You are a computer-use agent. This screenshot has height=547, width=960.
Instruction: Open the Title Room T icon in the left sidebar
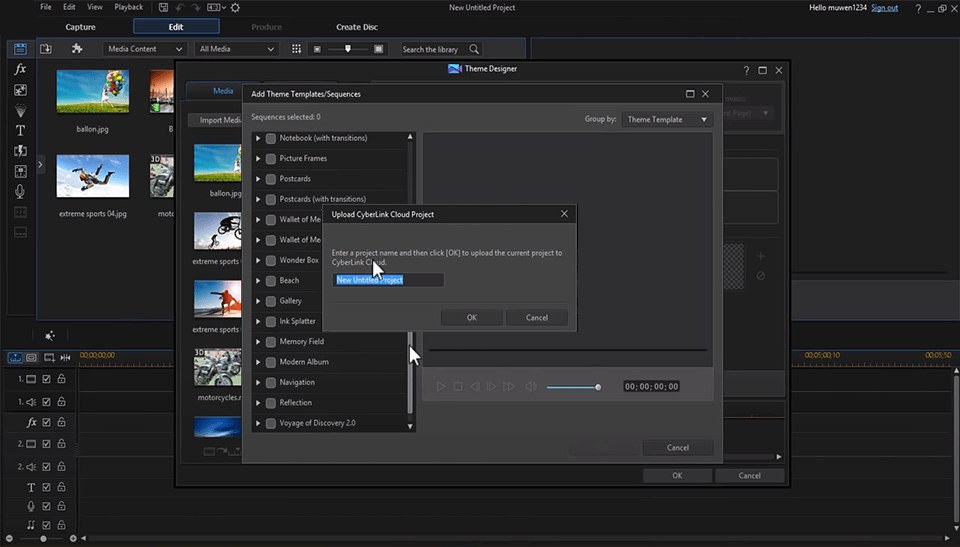pos(20,130)
